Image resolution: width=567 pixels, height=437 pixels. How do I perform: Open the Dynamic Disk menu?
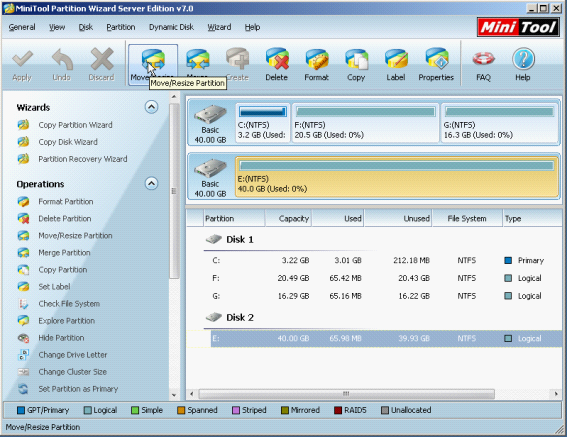[x=171, y=27]
